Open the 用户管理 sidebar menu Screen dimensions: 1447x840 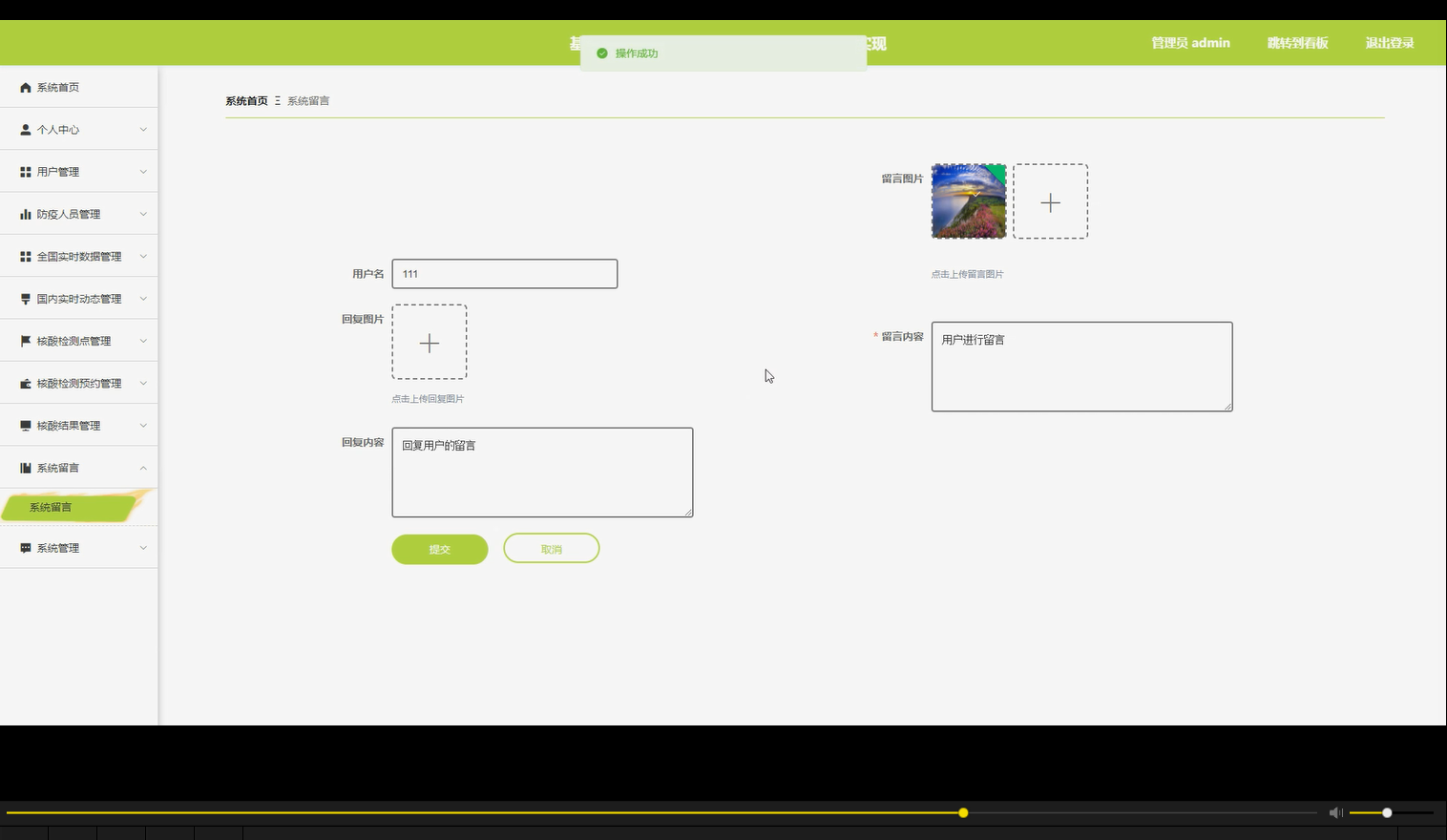click(x=78, y=172)
